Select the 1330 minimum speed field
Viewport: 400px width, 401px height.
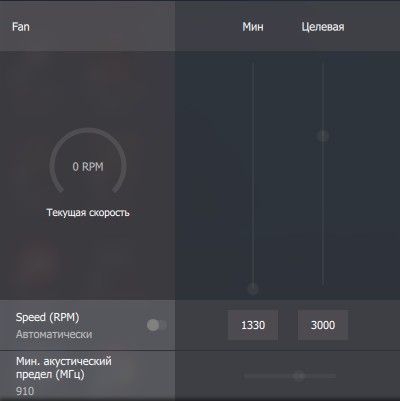pos(253,325)
